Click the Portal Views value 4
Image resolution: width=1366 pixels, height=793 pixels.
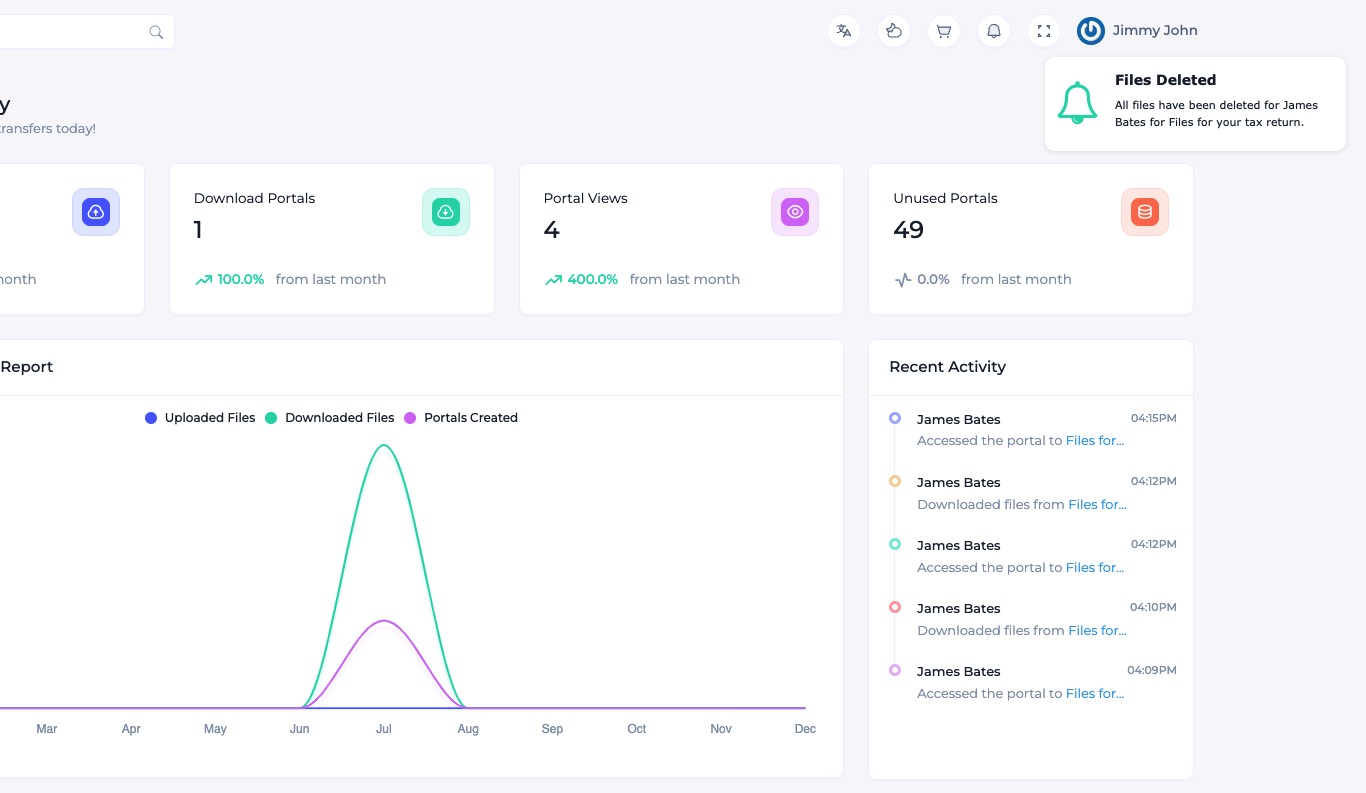point(551,230)
